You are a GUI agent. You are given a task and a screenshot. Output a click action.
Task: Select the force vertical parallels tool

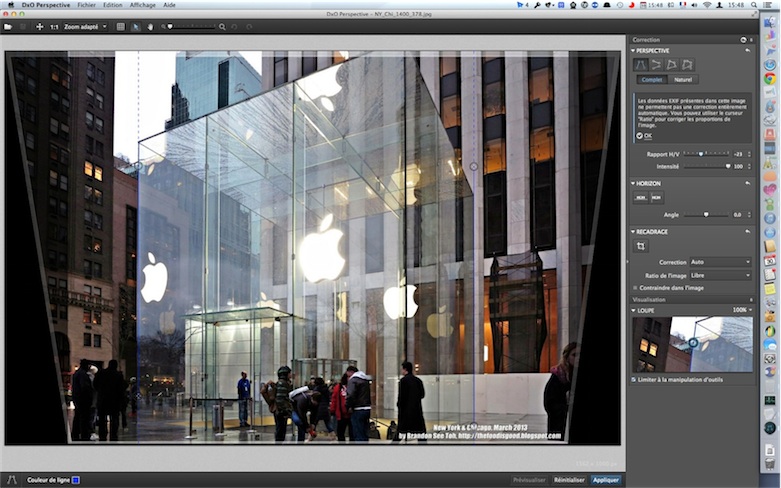coord(641,65)
